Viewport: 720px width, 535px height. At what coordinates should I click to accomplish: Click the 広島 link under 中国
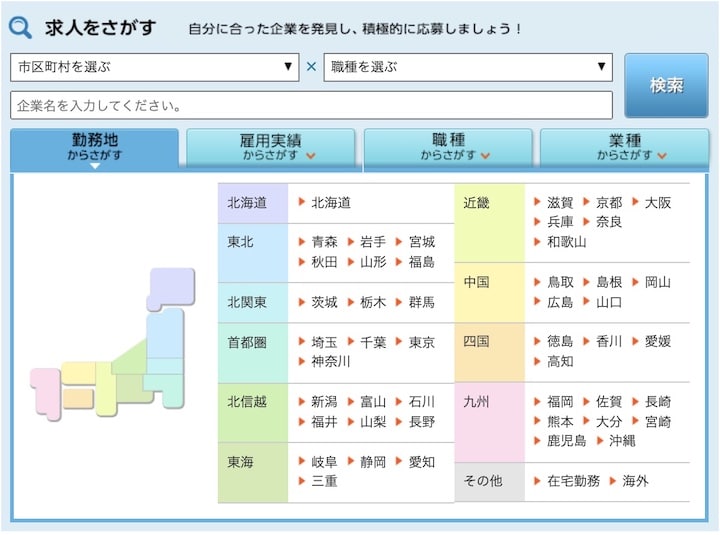click(x=560, y=302)
